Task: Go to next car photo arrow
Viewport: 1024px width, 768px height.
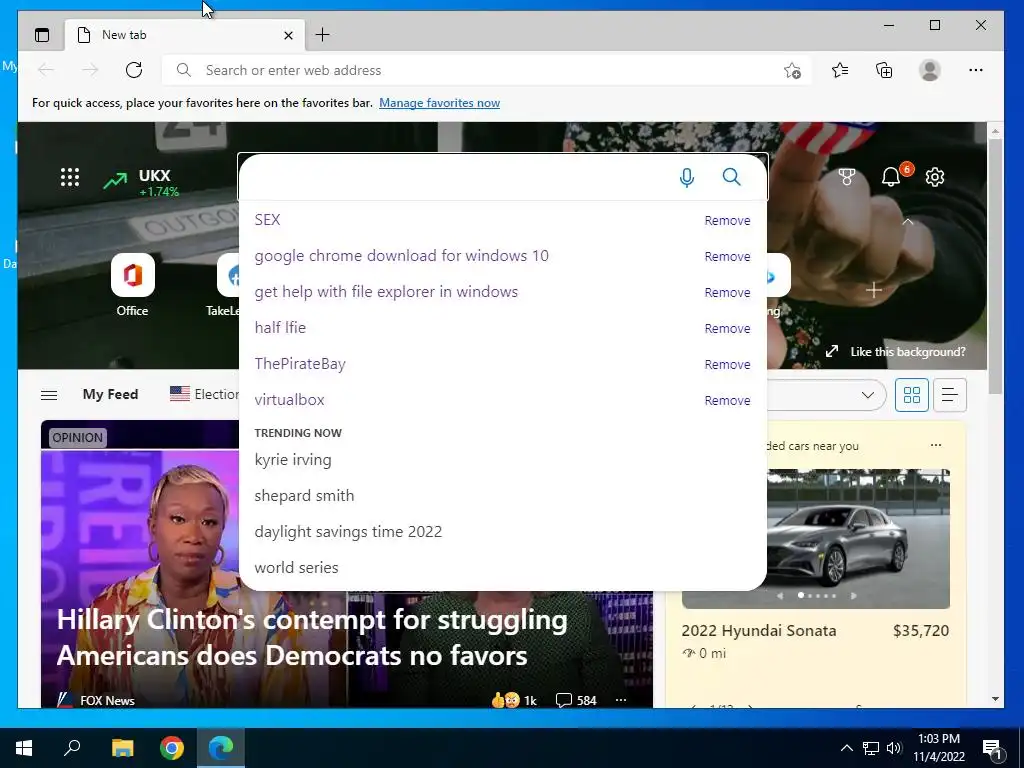Action: tap(854, 596)
